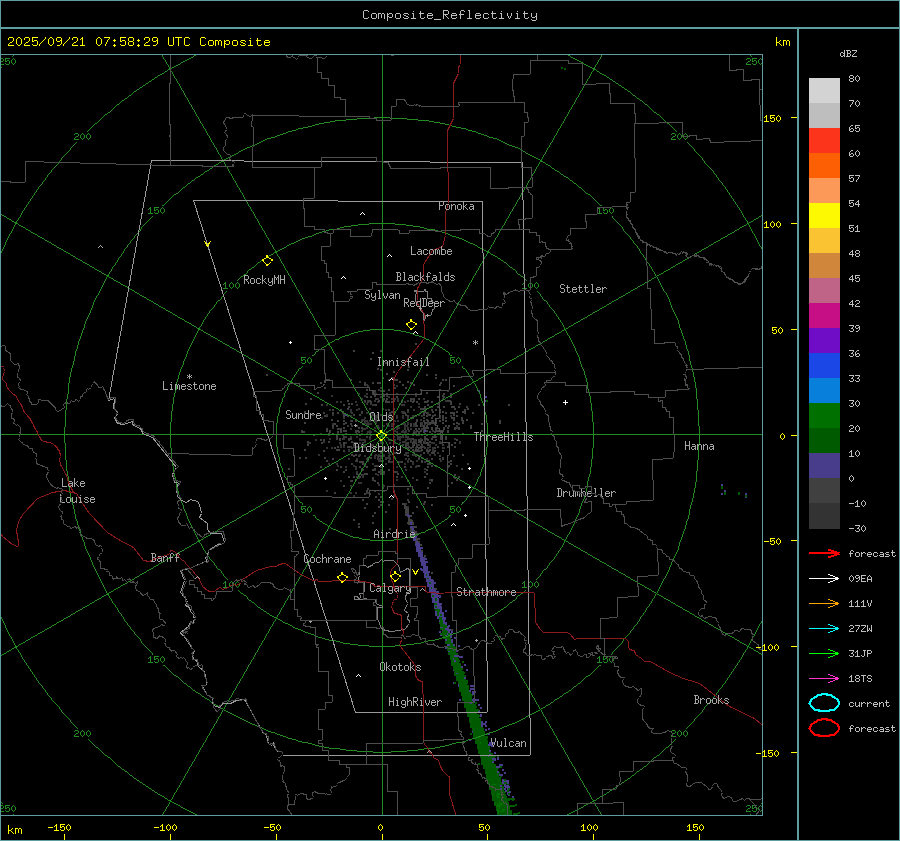Select the red forecast ellipse icon
900x841 pixels.
pyautogui.click(x=824, y=728)
